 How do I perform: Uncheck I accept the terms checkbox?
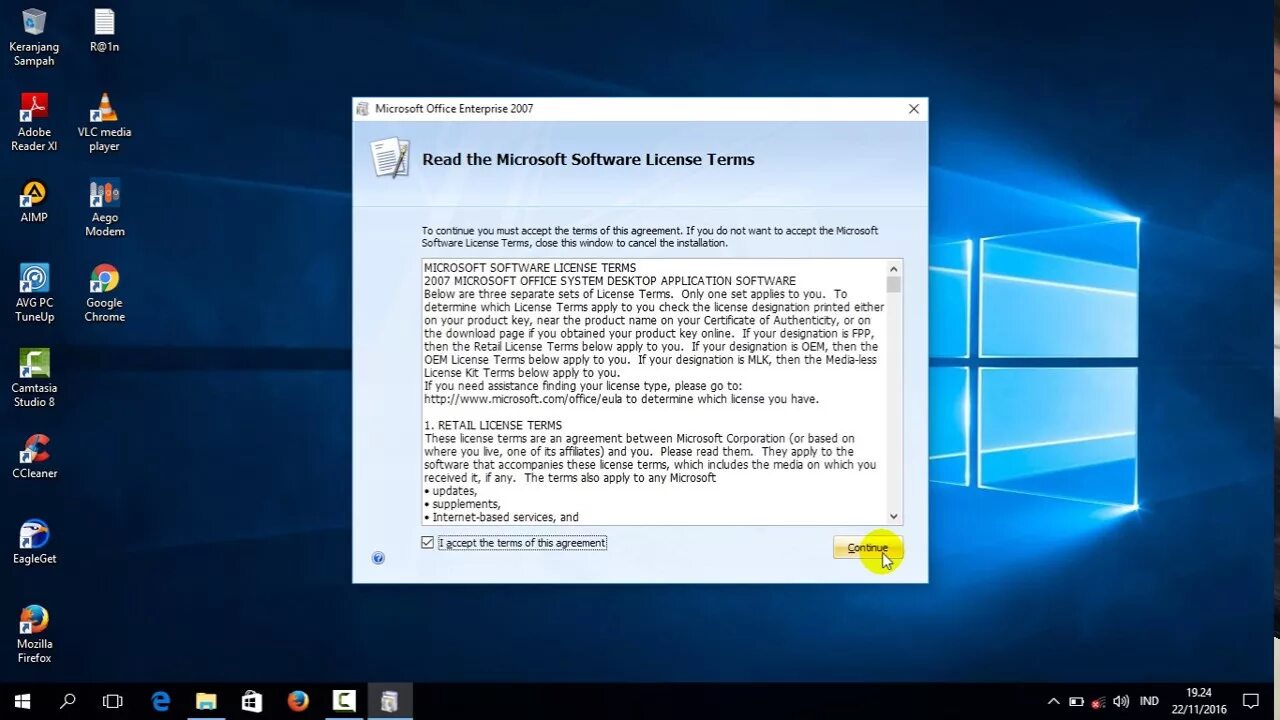point(428,542)
